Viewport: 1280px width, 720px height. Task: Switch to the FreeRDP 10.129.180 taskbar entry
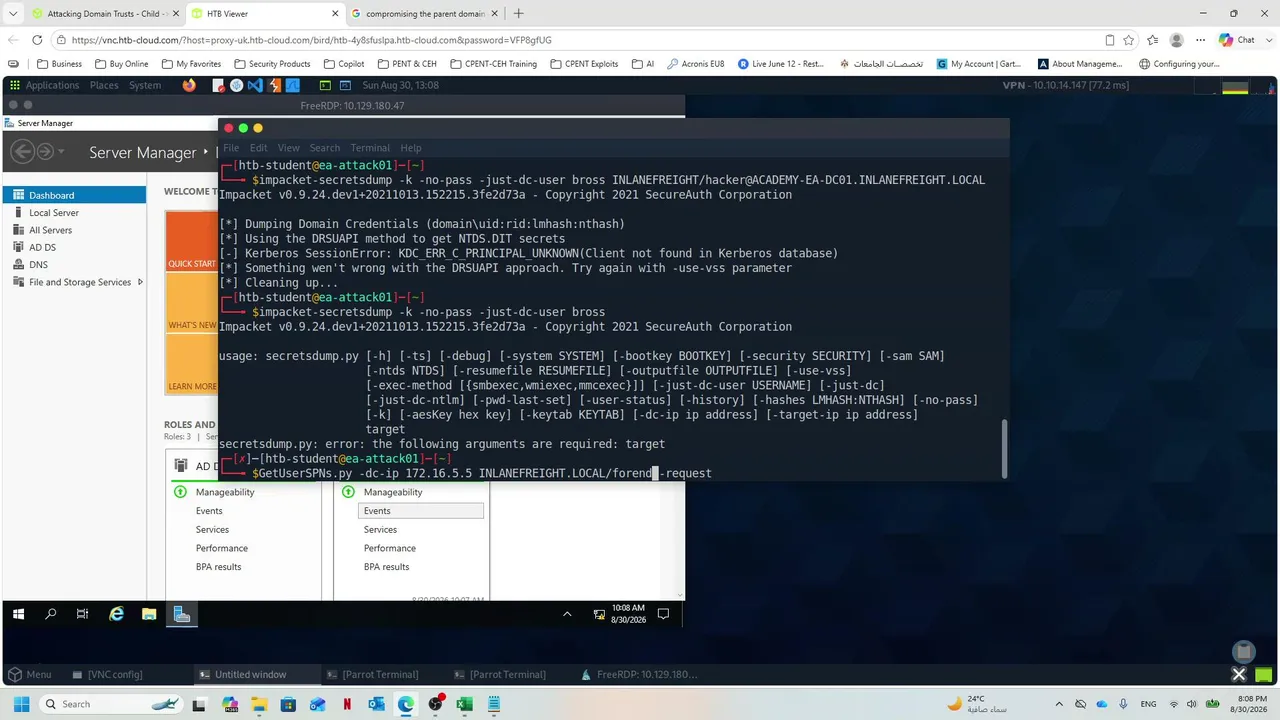pyautogui.click(x=639, y=674)
